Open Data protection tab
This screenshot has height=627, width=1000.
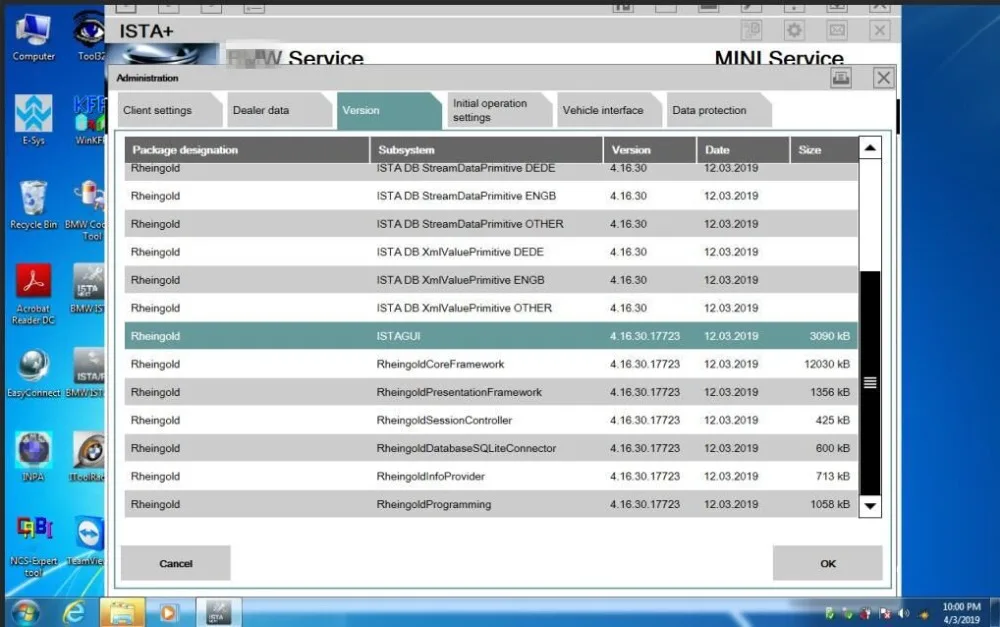(x=719, y=110)
